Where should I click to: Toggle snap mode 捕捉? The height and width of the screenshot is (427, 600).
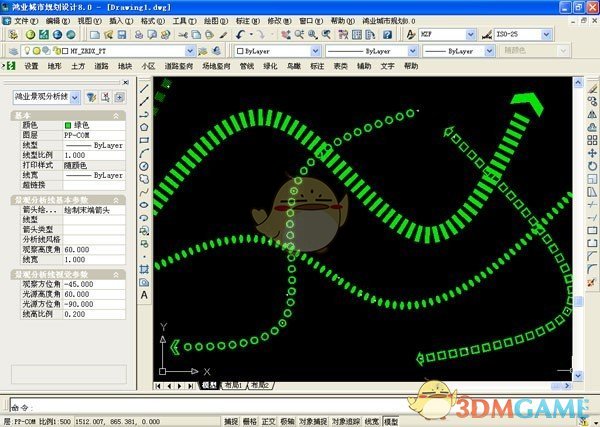231,421
